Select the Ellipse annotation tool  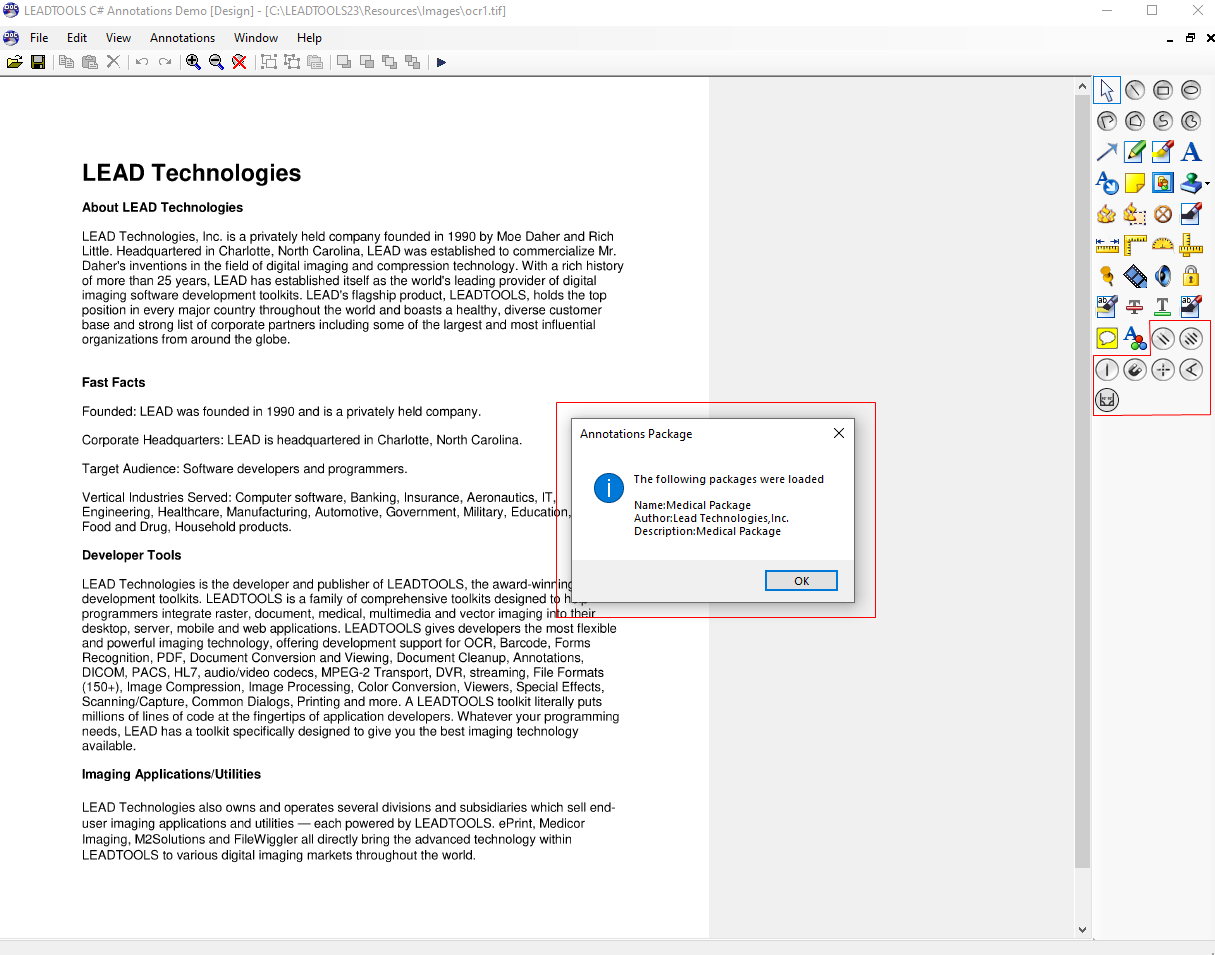click(x=1191, y=90)
